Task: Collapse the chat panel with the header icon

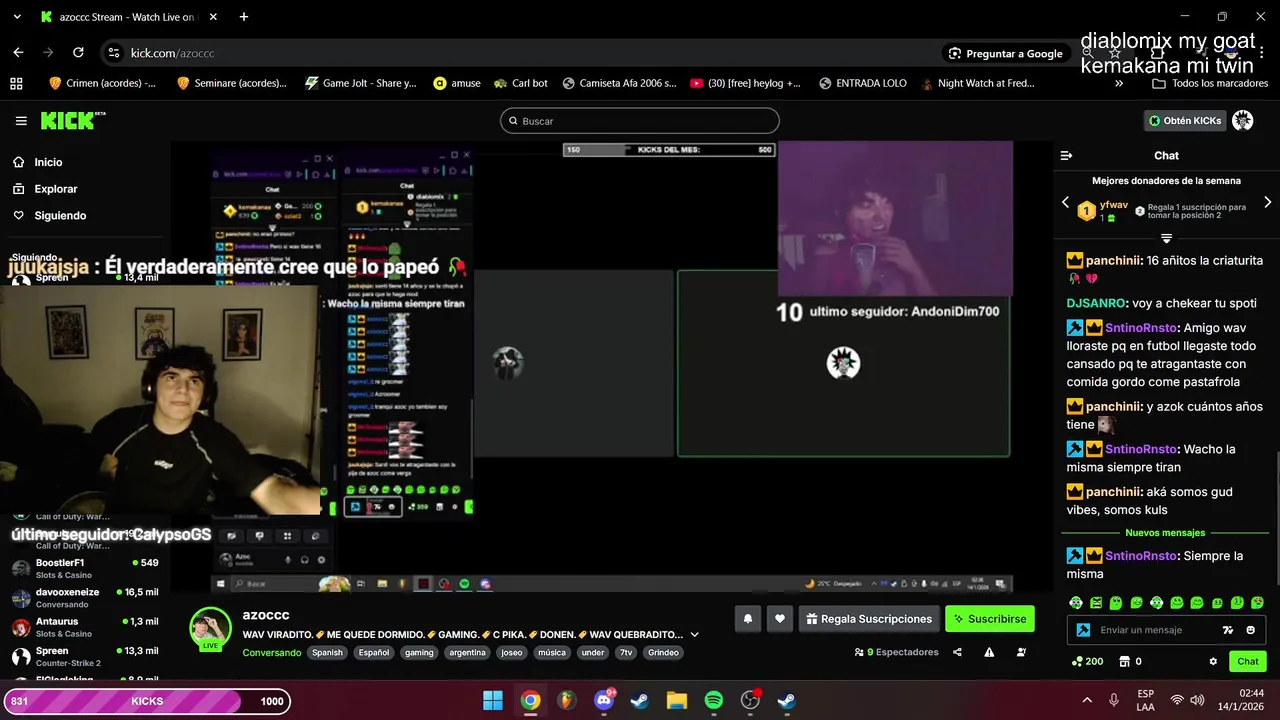Action: (1066, 155)
